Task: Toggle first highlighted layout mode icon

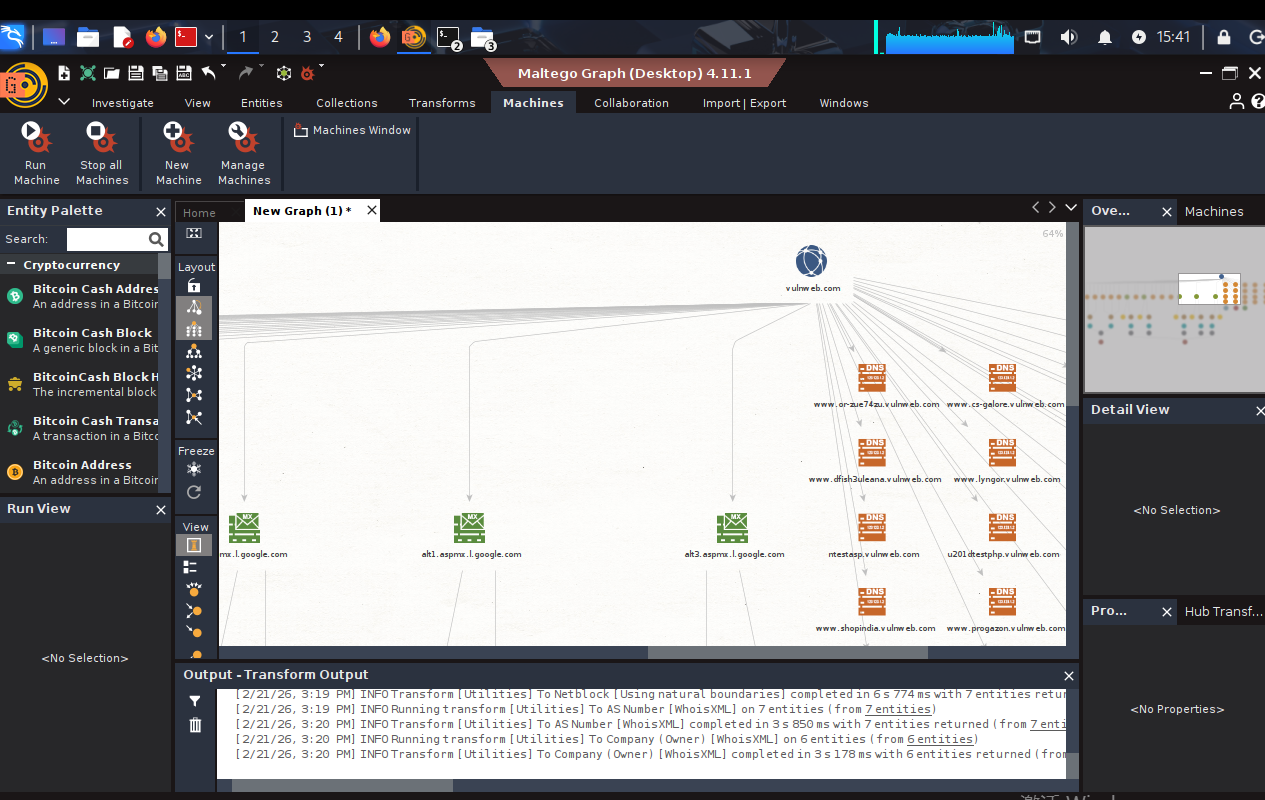Action: click(194, 307)
